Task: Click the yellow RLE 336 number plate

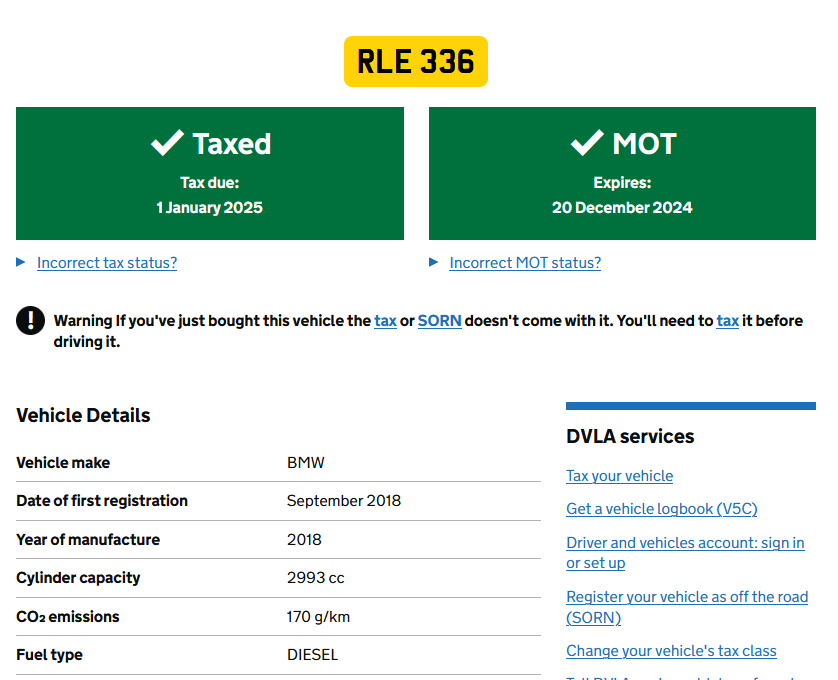Action: (416, 61)
